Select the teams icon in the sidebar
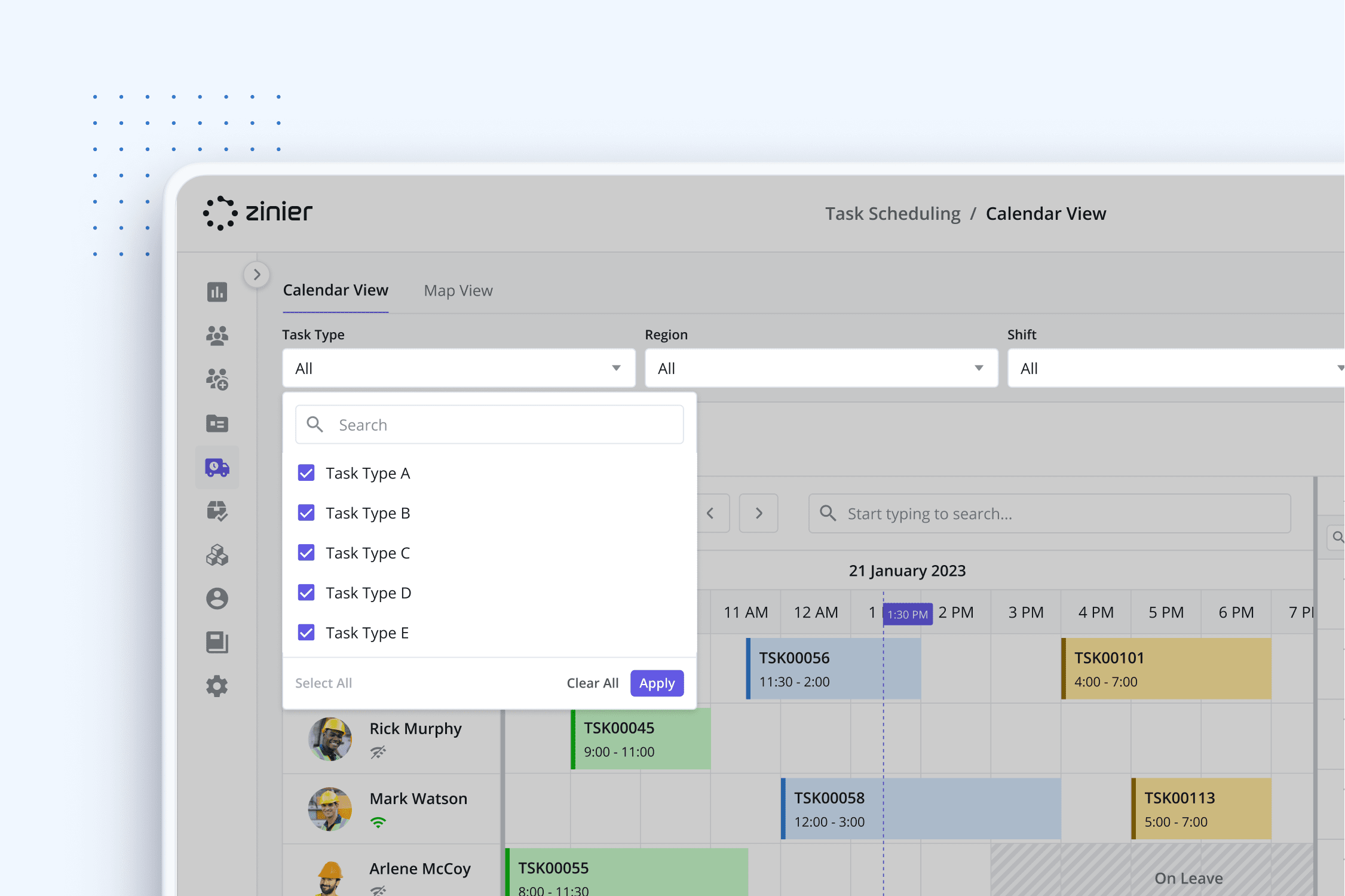 tap(217, 335)
